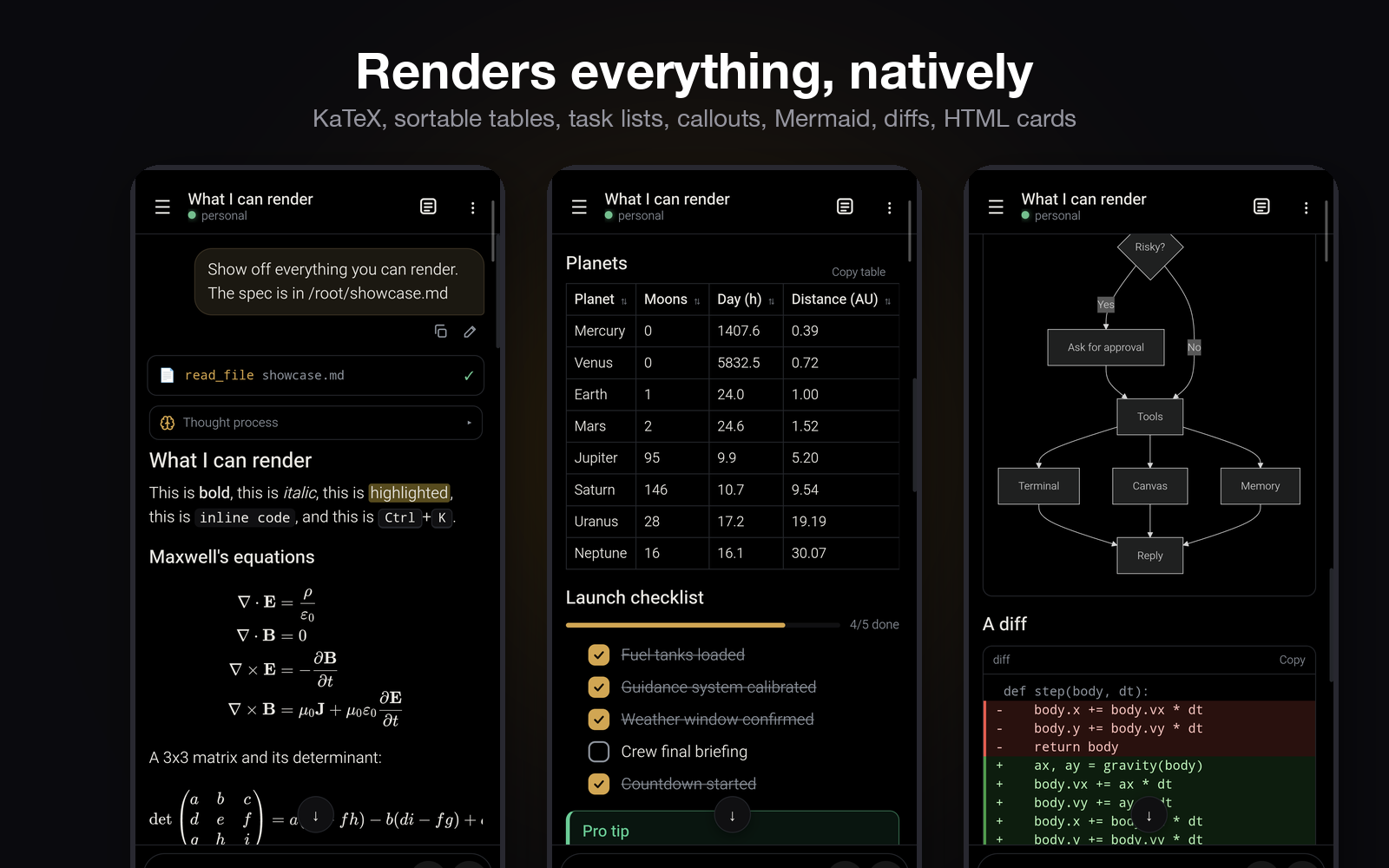The height and width of the screenshot is (868, 1389).
Task: Edit the user message with pencil icon
Action: coord(470,332)
